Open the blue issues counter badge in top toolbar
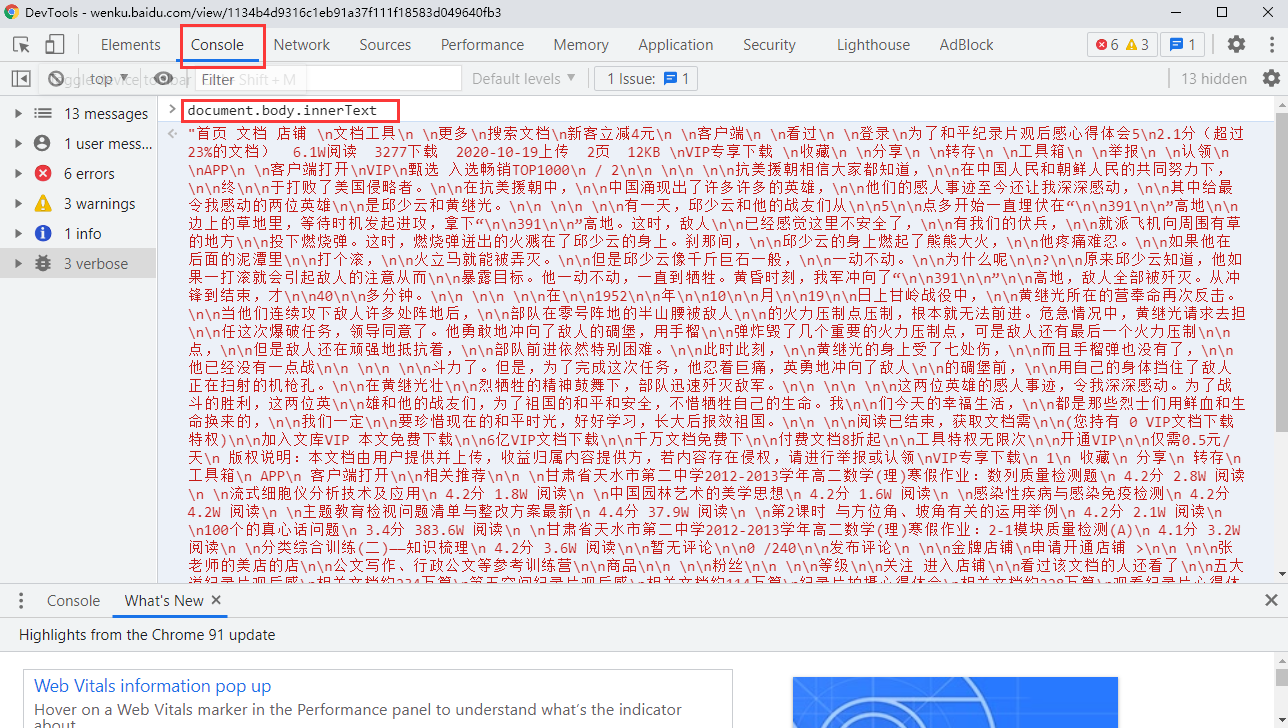Image resolution: width=1288 pixels, height=728 pixels. click(x=1183, y=45)
